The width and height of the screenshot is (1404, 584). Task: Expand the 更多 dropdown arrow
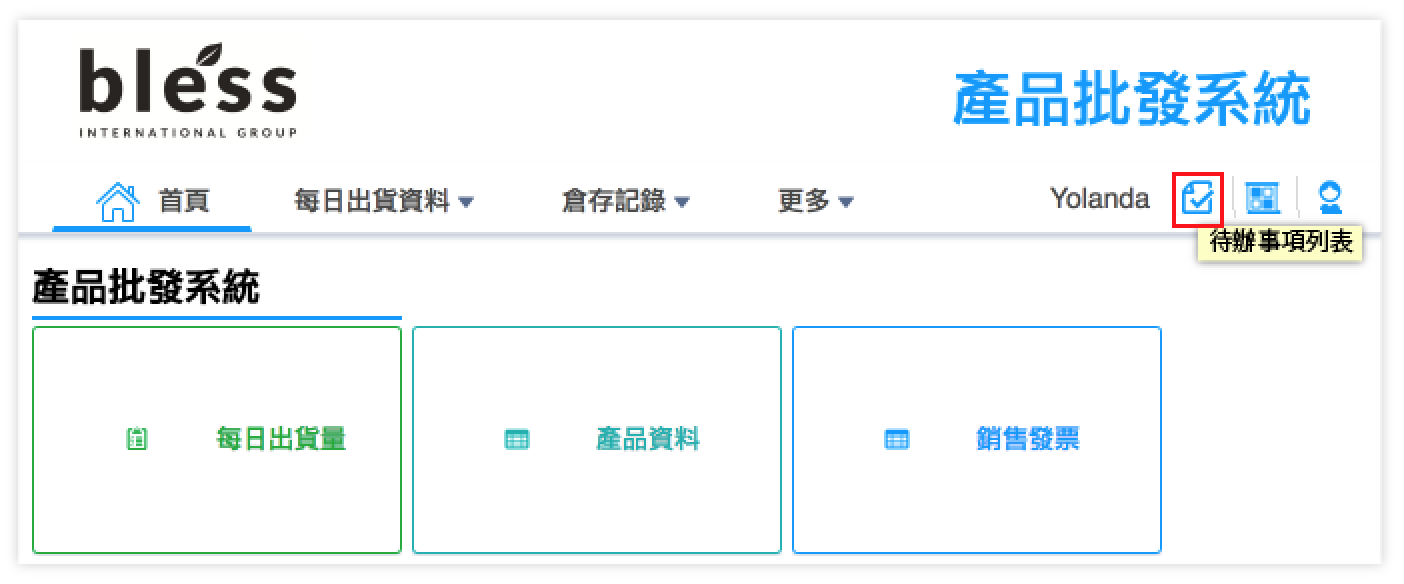846,202
